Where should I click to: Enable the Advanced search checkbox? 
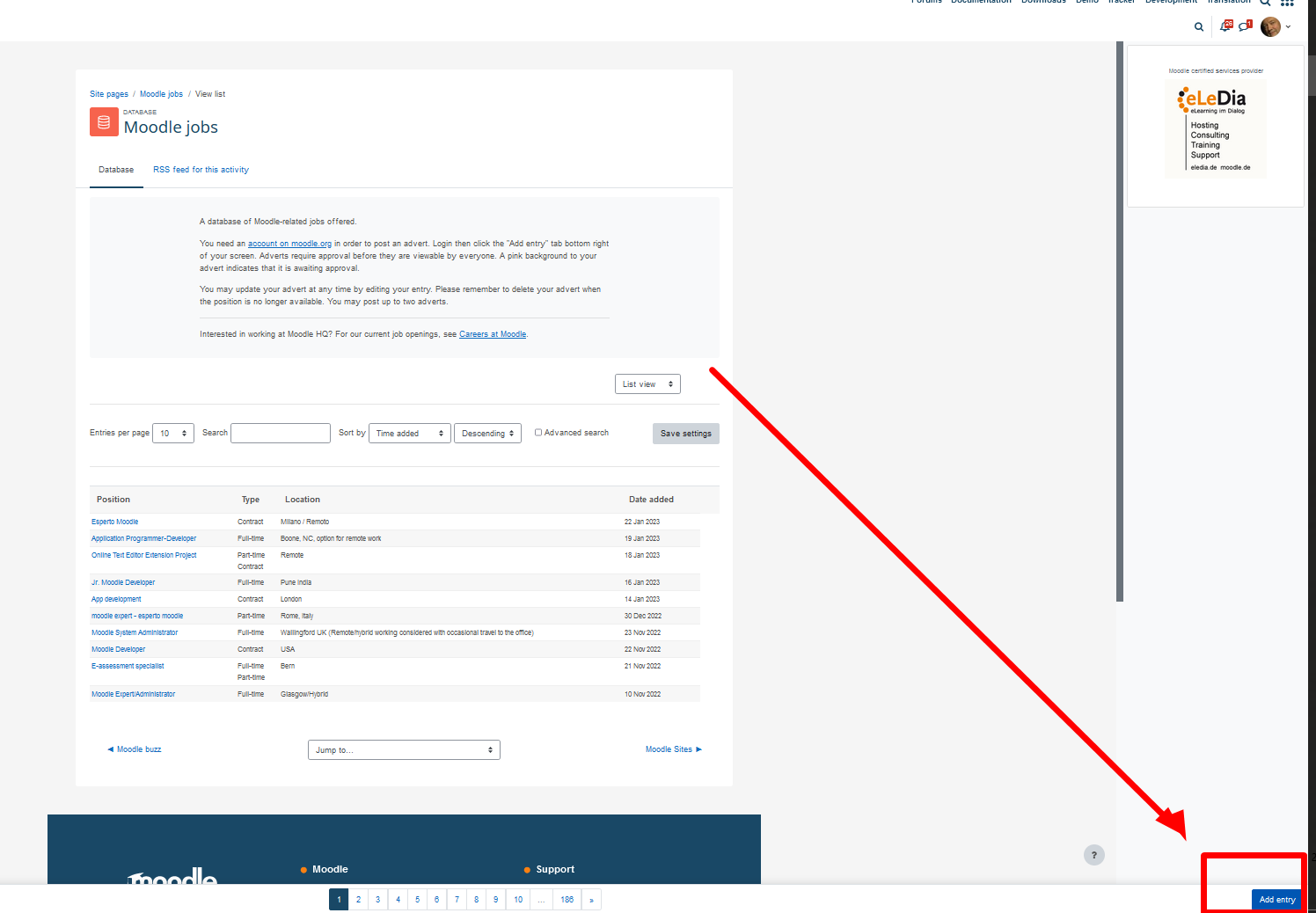click(538, 433)
